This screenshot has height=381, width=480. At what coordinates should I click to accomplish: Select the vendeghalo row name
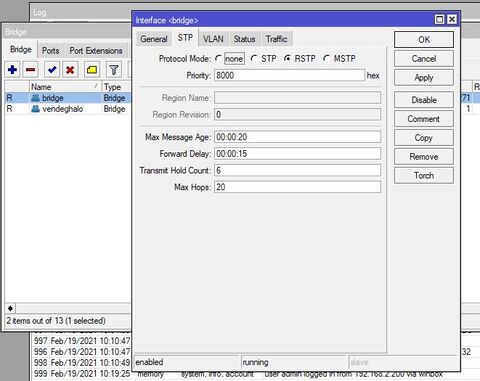point(63,109)
